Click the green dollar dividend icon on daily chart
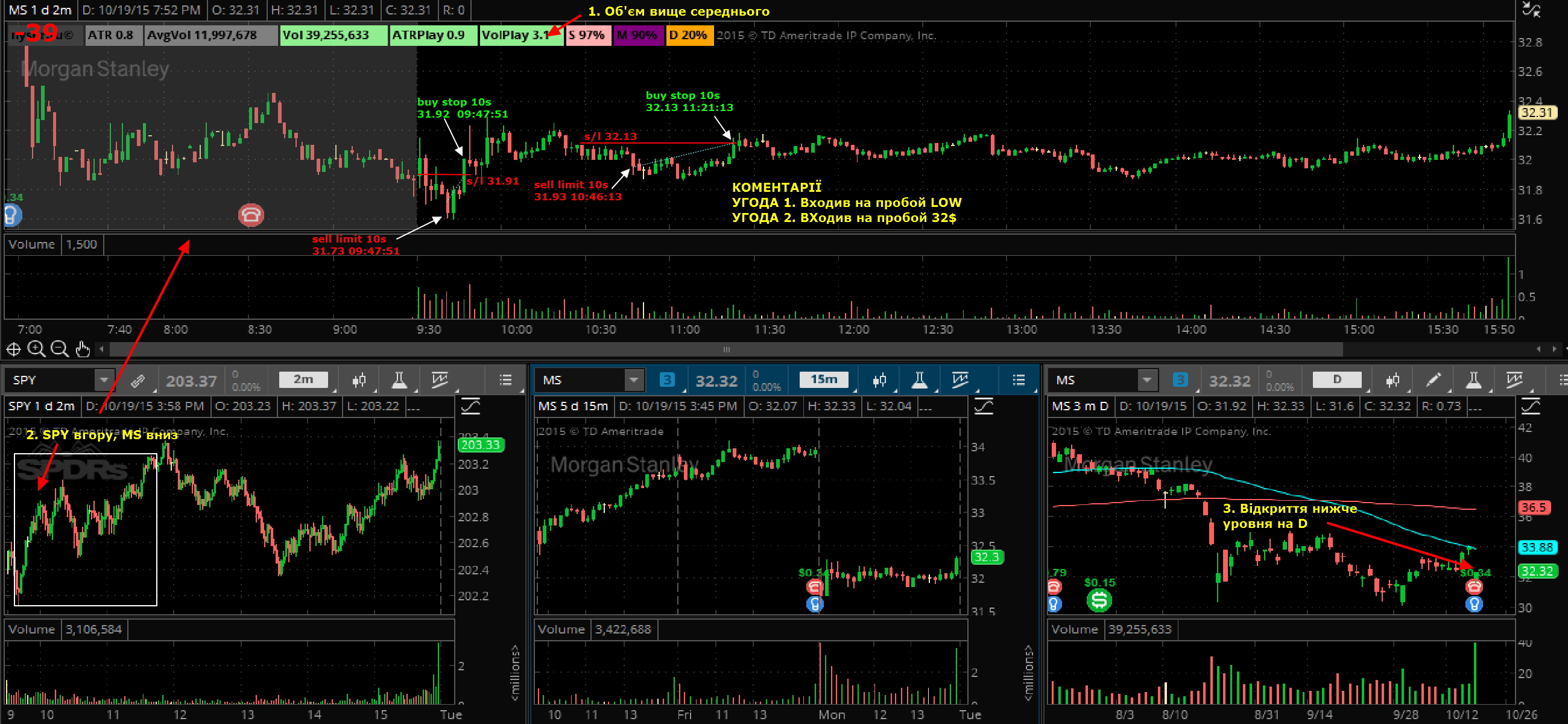1568x724 pixels. [1099, 600]
